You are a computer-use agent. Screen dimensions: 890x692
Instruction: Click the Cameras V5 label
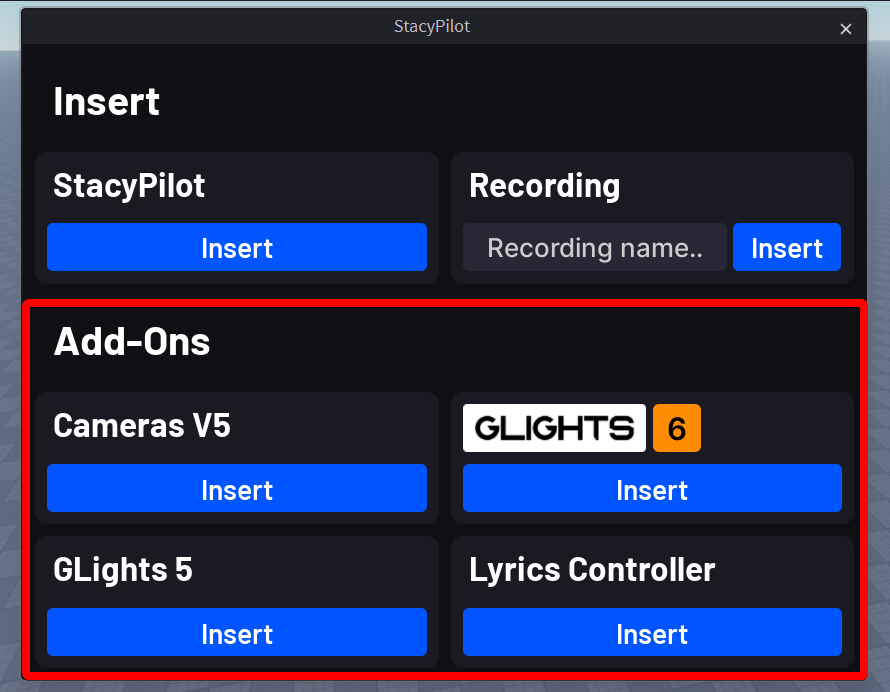click(x=142, y=425)
